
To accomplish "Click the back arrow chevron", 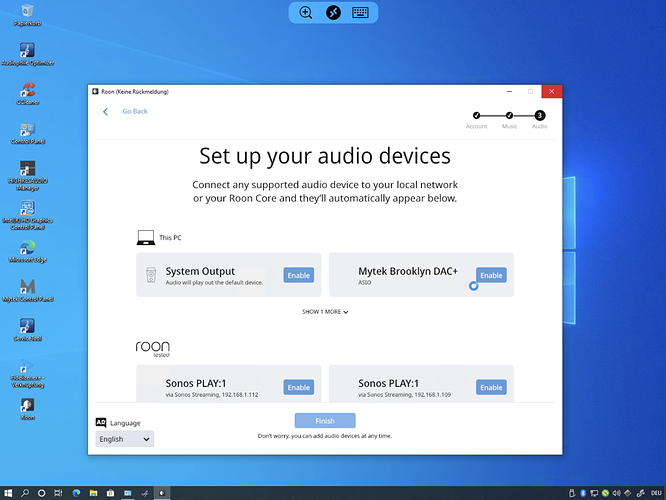I will point(105,111).
